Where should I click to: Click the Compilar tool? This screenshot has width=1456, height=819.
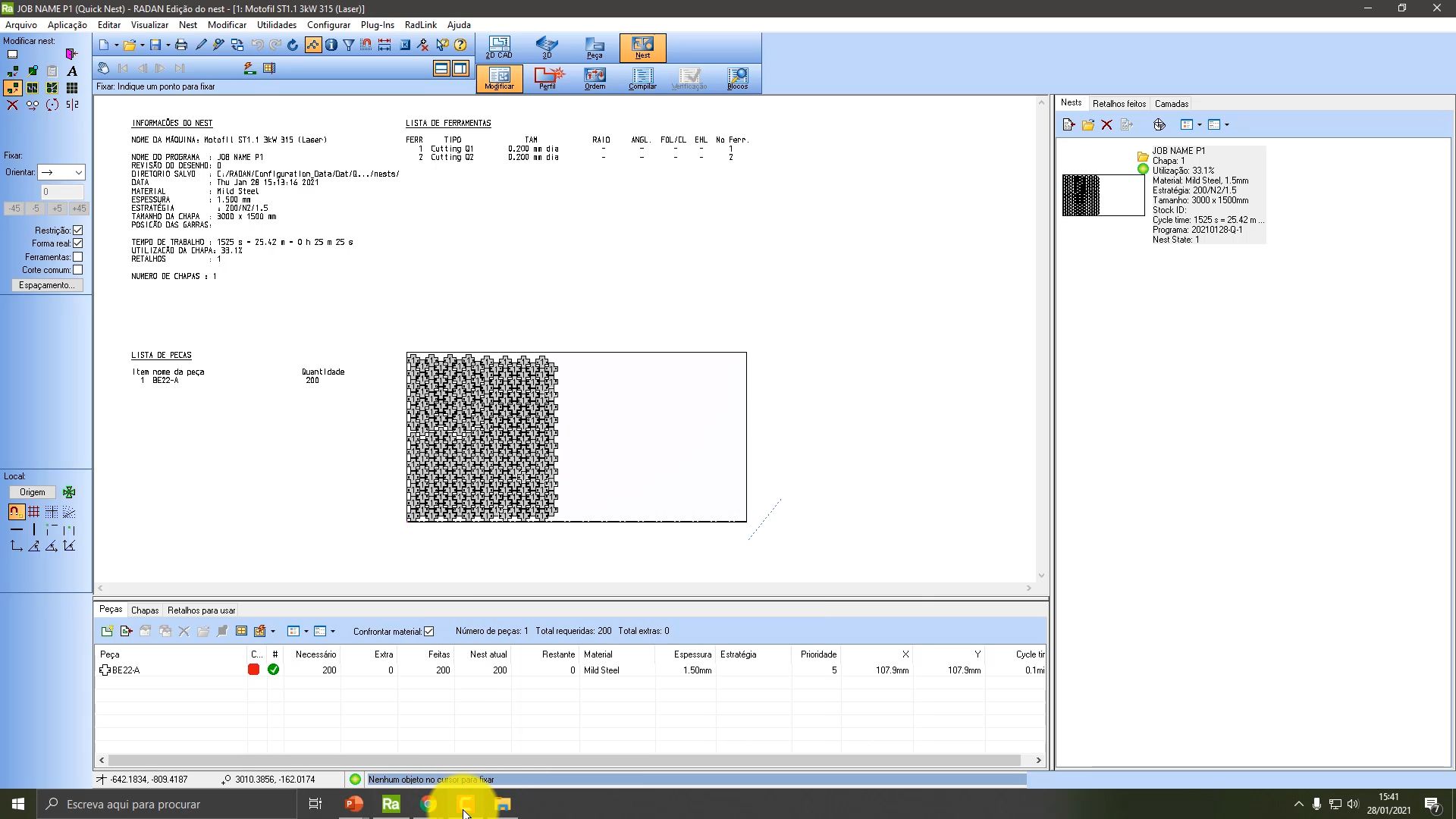pyautogui.click(x=642, y=78)
